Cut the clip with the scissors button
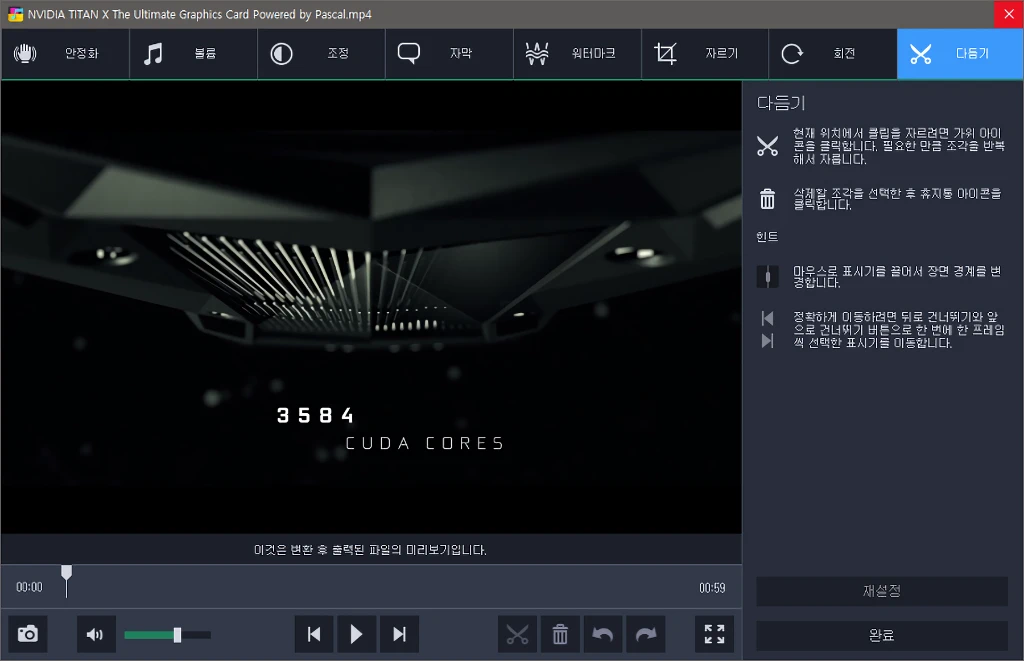The width and height of the screenshot is (1024, 661). pyautogui.click(x=517, y=634)
